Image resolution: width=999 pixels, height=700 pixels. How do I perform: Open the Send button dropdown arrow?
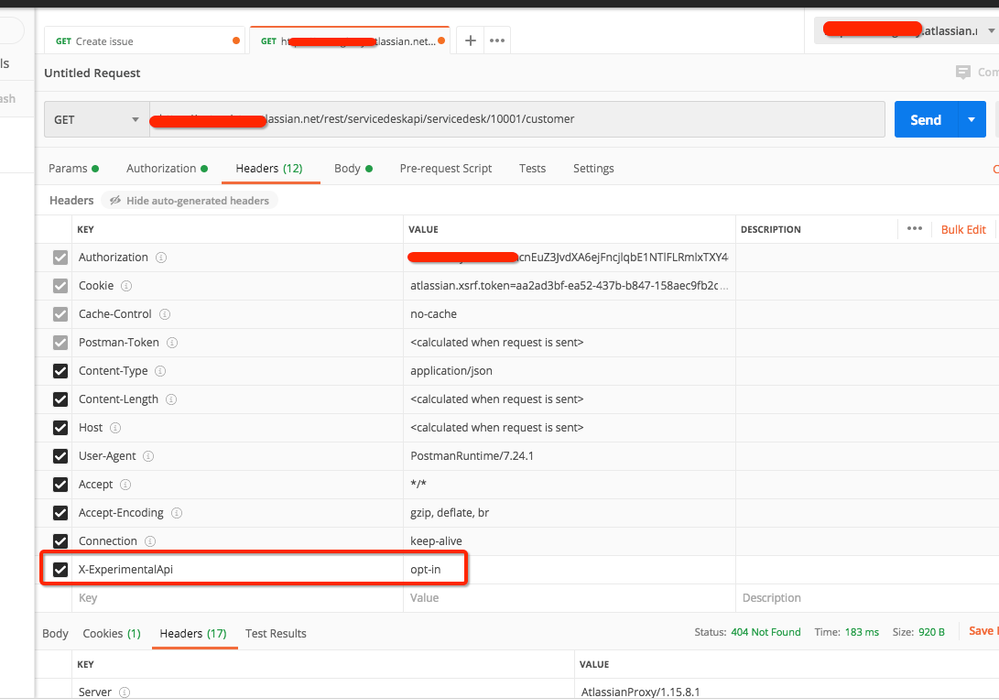pos(972,120)
